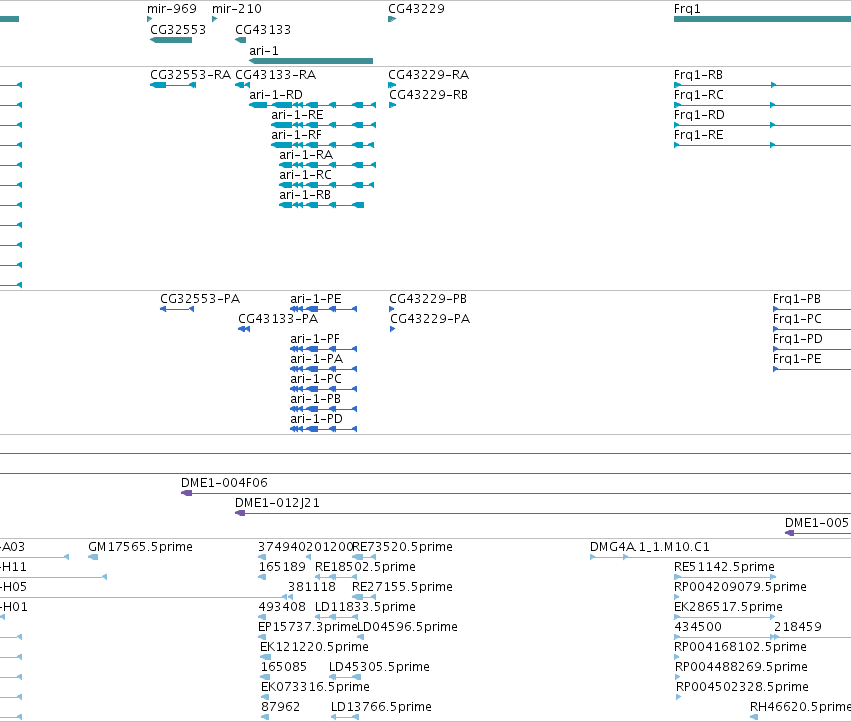Select transcript Frq1-RE
Viewport: 851px width, 722px height.
point(763,145)
